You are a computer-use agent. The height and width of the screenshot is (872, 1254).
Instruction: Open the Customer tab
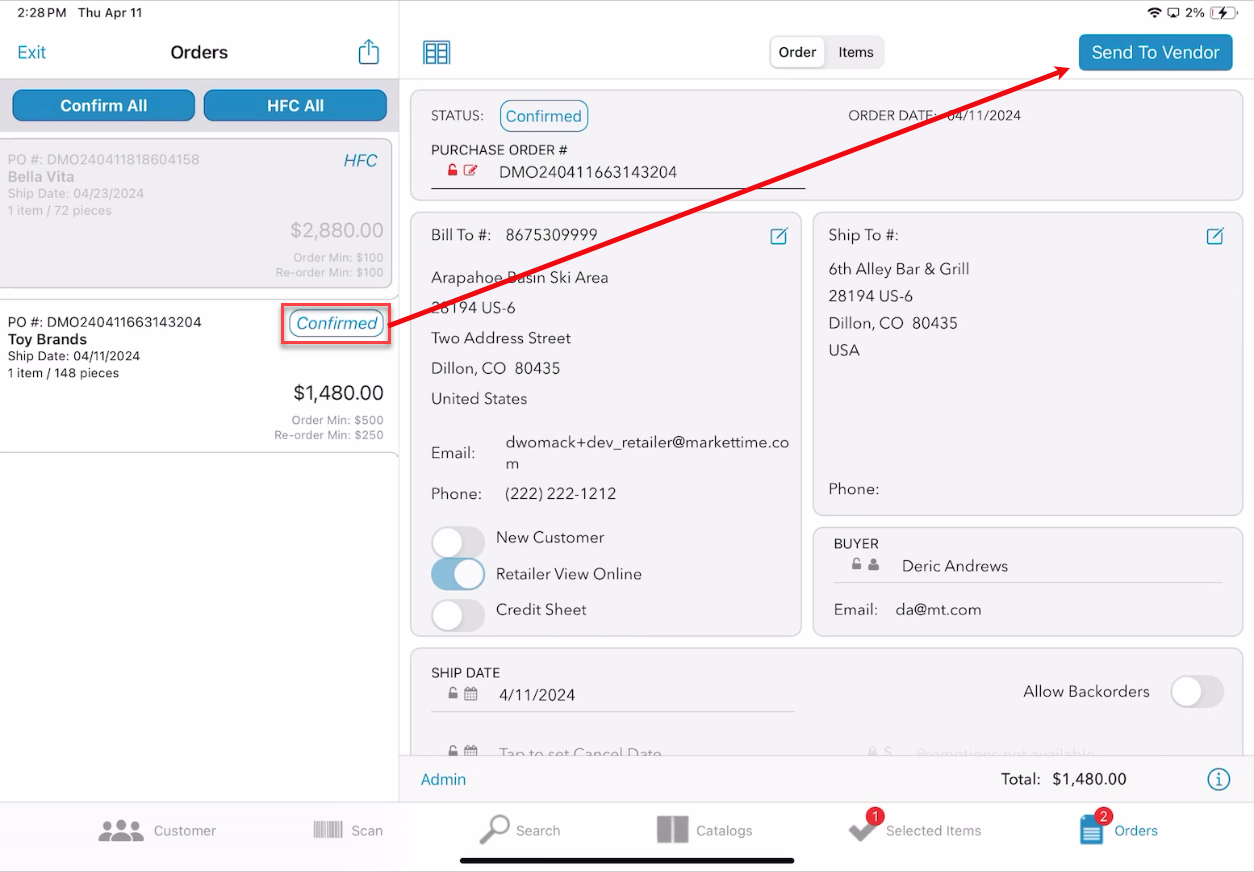point(157,830)
